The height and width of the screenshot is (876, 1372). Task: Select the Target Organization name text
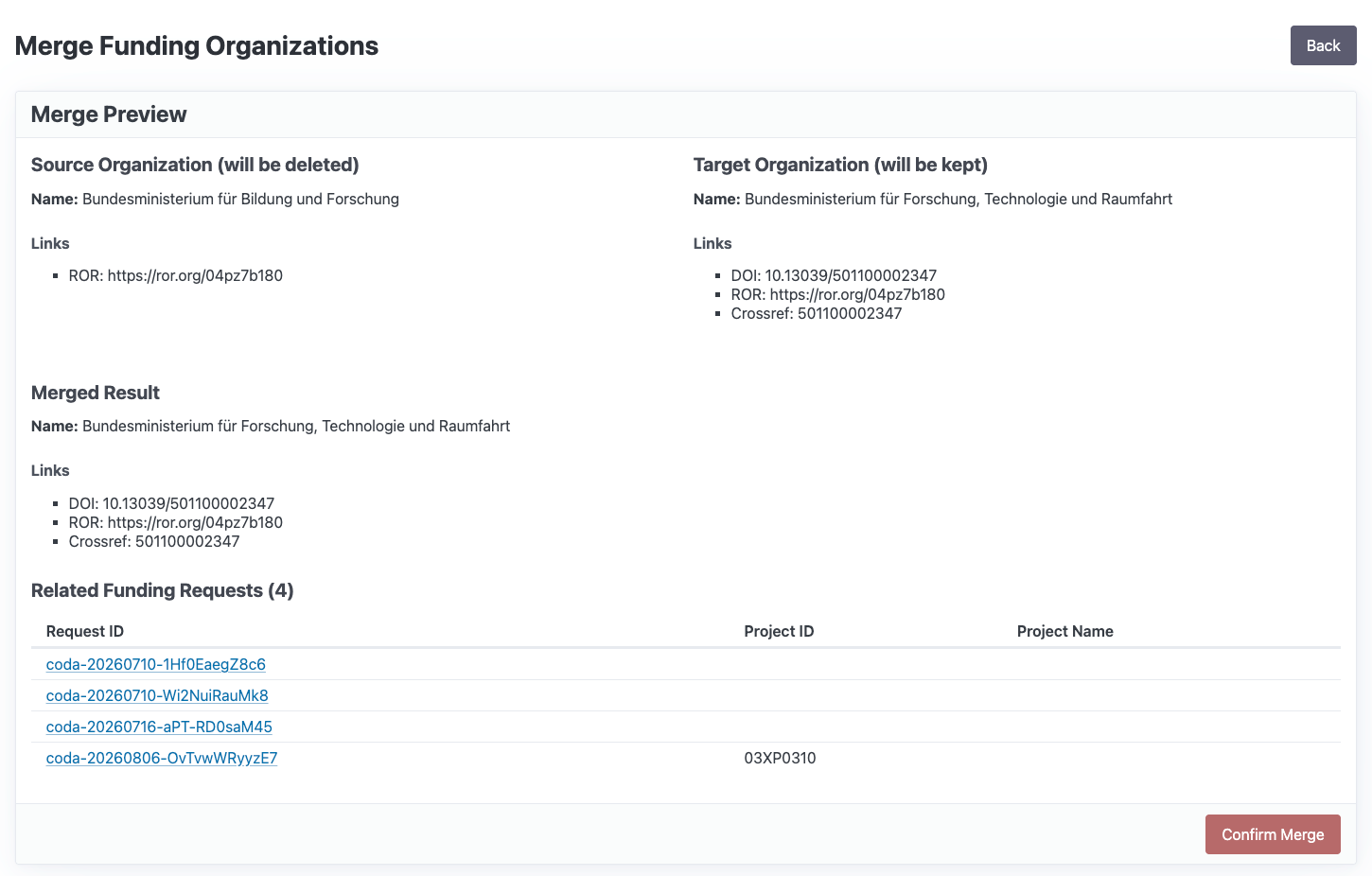[x=959, y=199]
